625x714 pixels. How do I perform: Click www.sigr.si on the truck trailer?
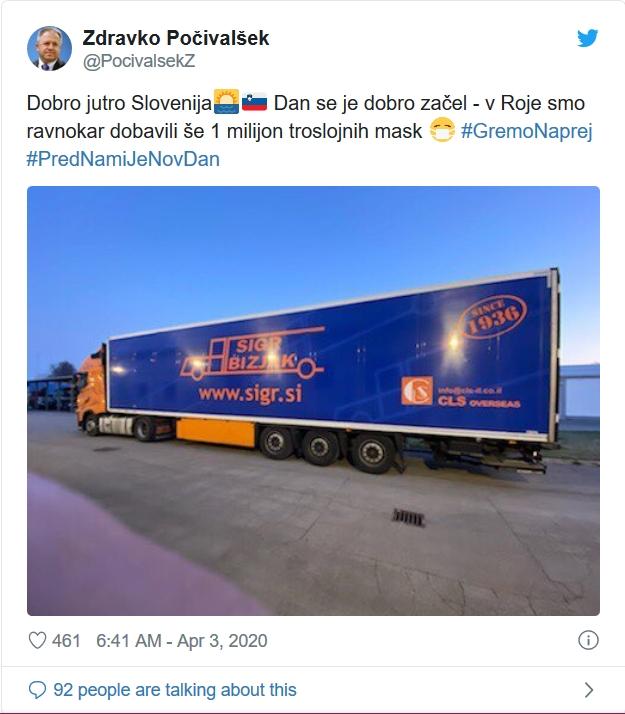249,393
